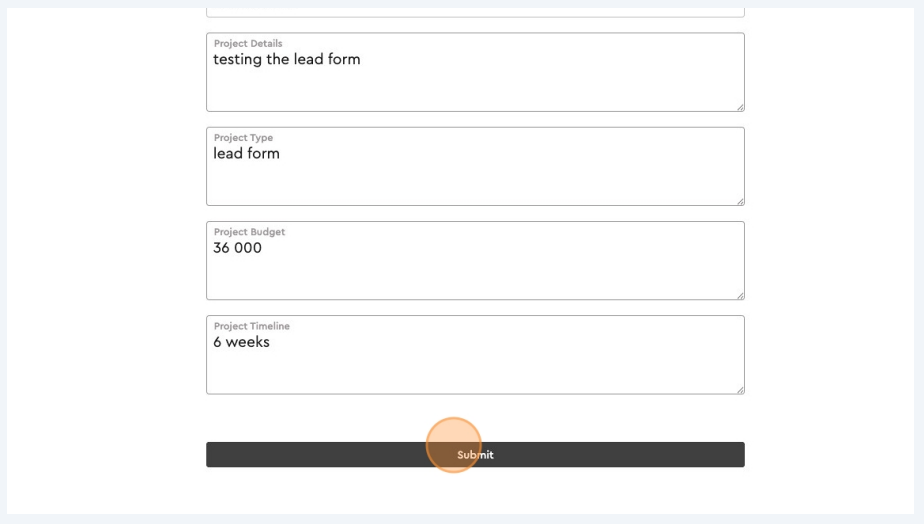
Task: Click the "testing the lead form" text
Action: (286, 60)
